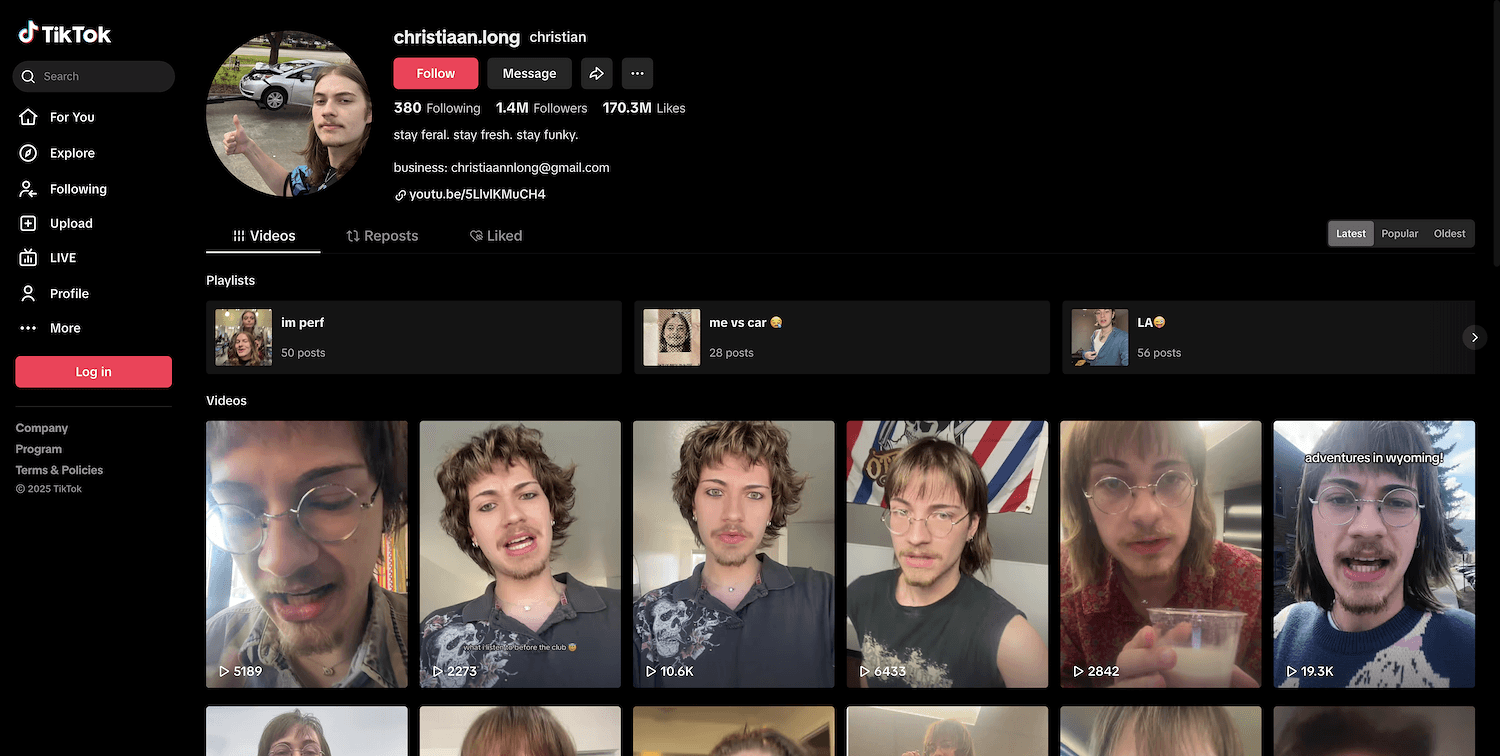The height and width of the screenshot is (756, 1500).
Task: Sort videos by Latest
Action: click(x=1350, y=233)
